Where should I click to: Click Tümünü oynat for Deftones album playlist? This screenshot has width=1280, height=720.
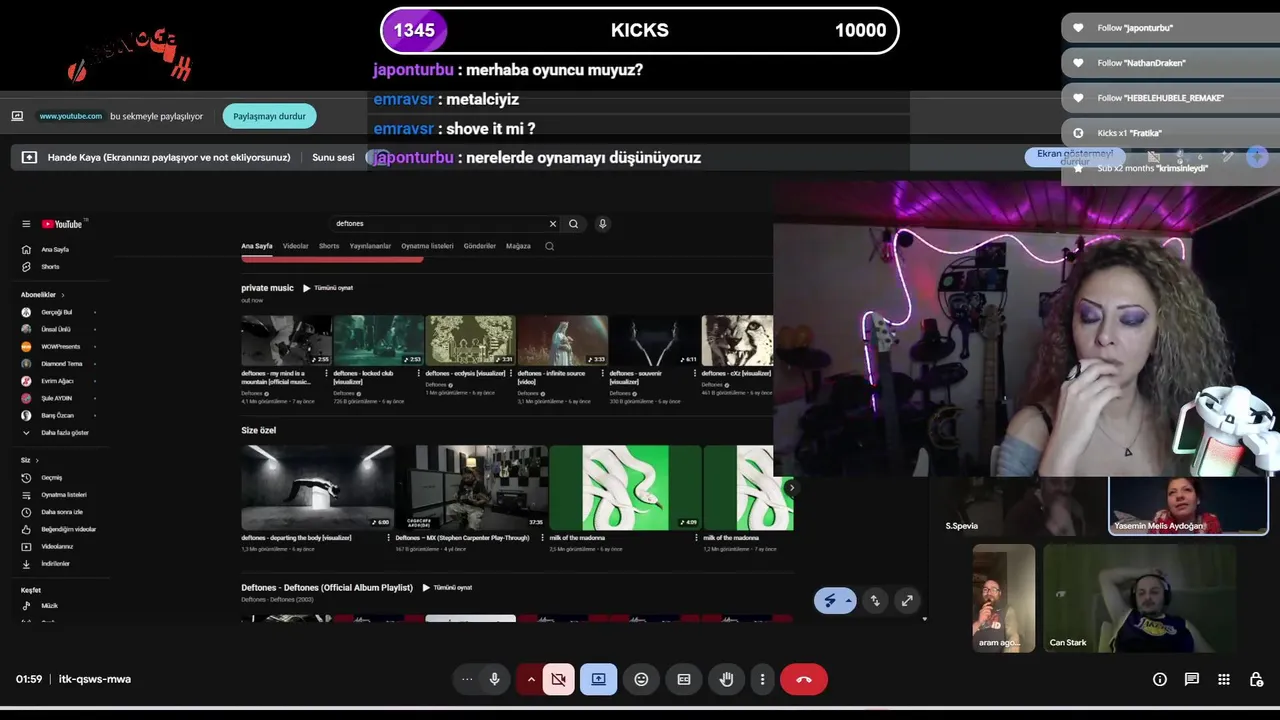[447, 588]
